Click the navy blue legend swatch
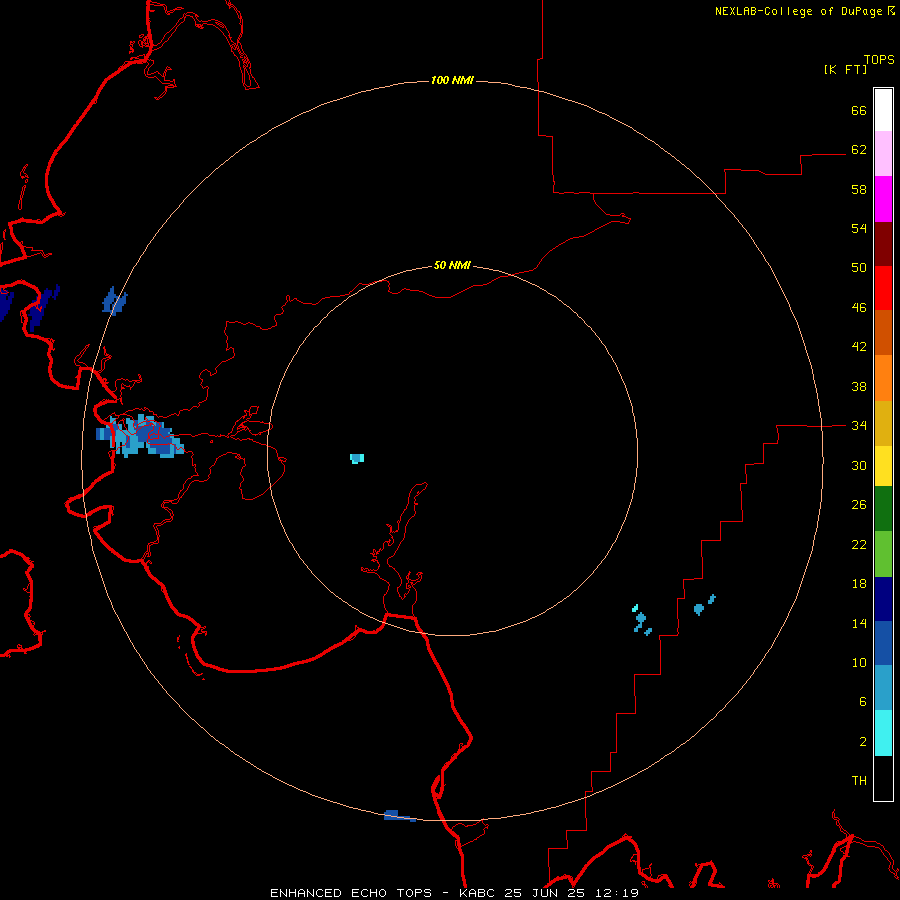 point(883,599)
